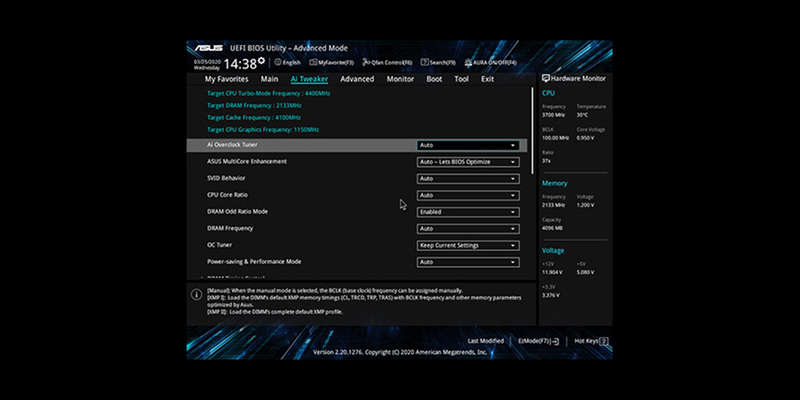Open the CPU Core Ratio dropdown
This screenshot has height=400, width=800.
pos(468,195)
